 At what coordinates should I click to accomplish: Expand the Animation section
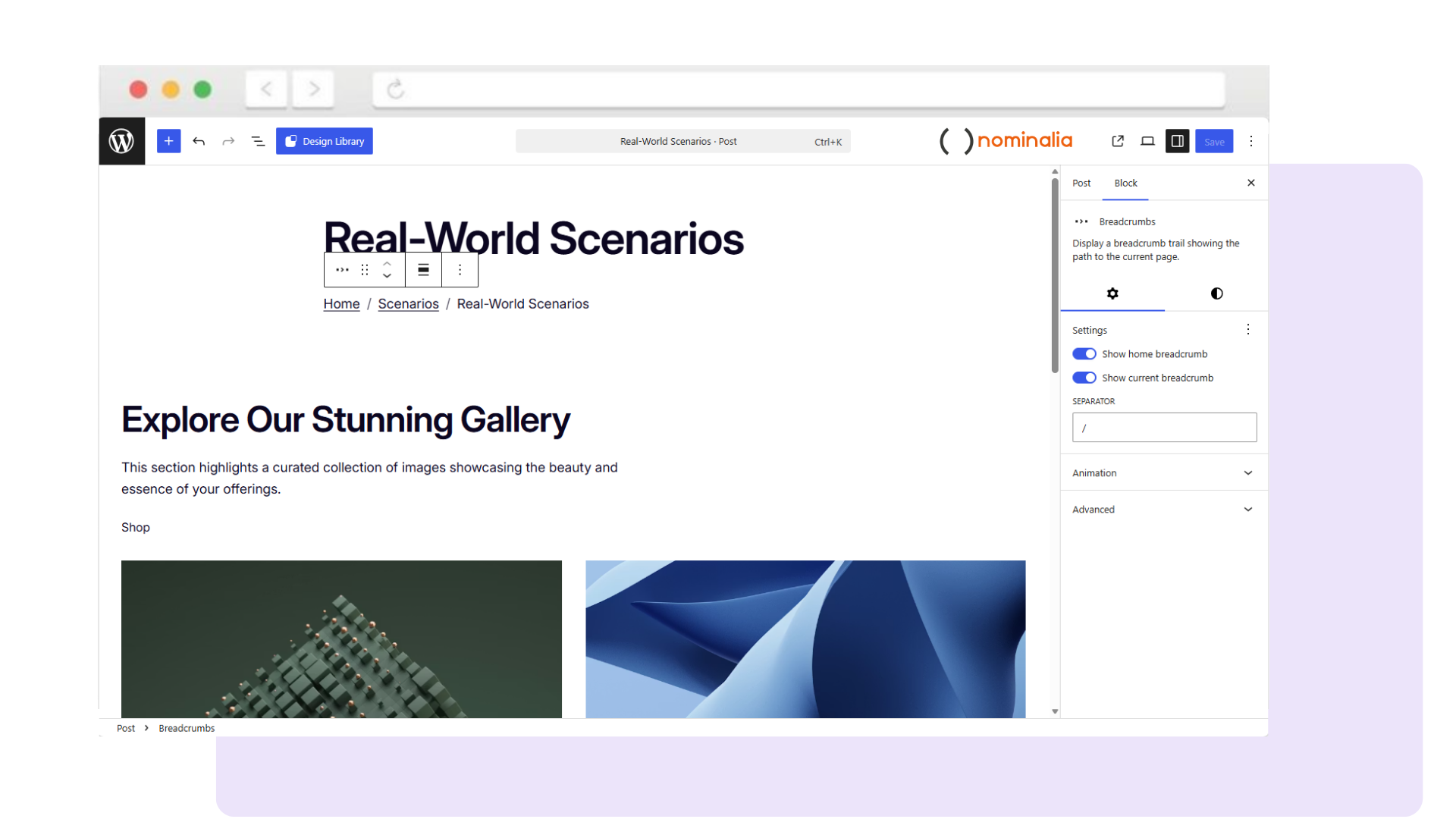tap(1163, 472)
